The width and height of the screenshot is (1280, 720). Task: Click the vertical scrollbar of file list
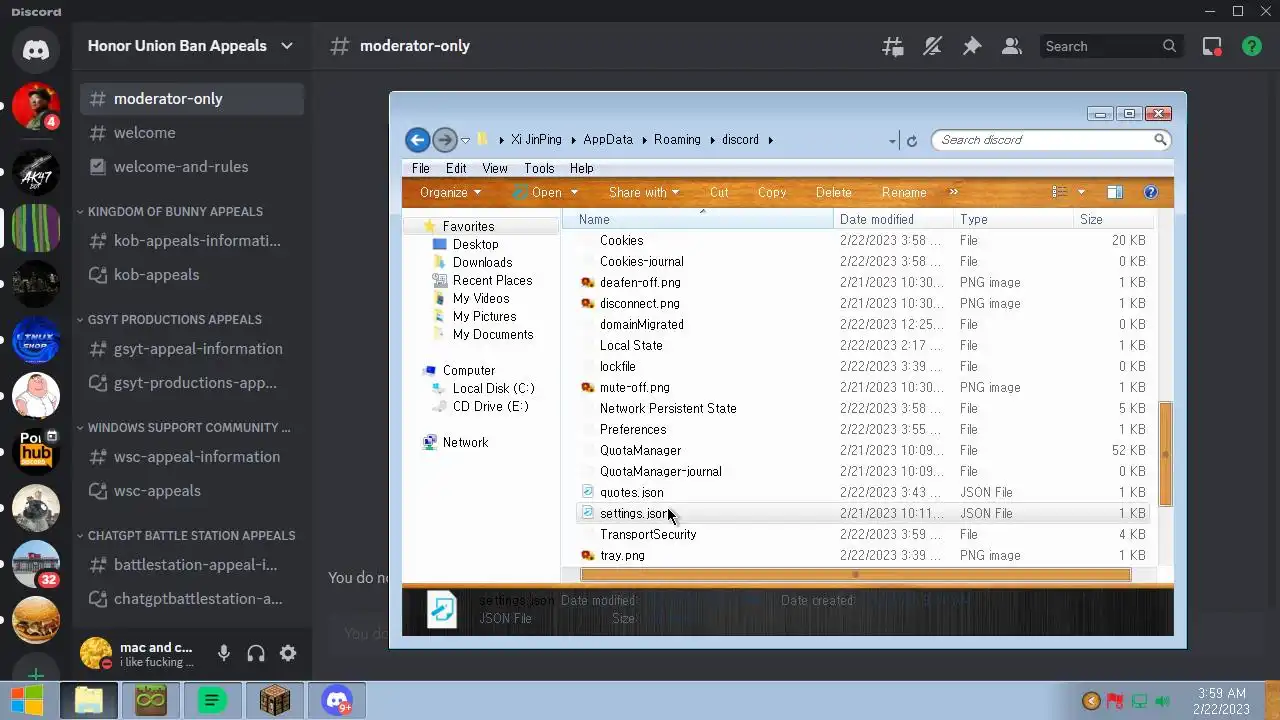(1164, 454)
